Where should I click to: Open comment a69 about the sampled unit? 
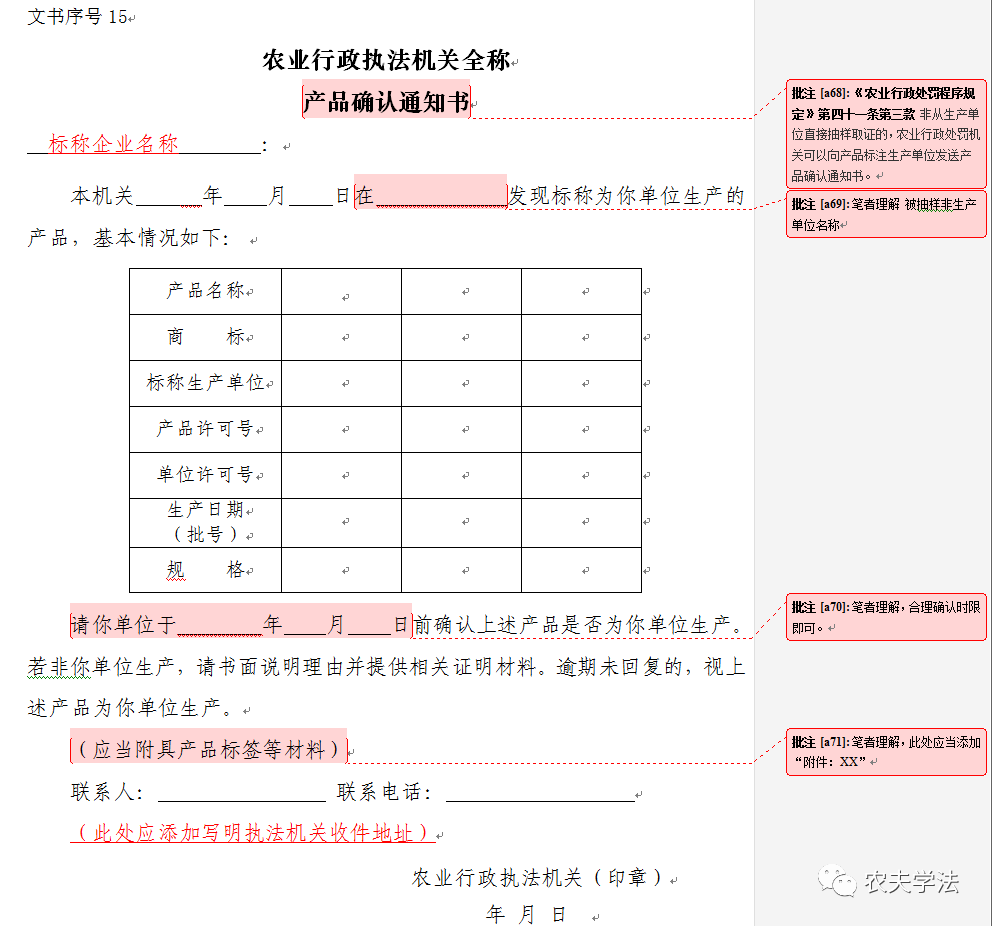point(885,214)
